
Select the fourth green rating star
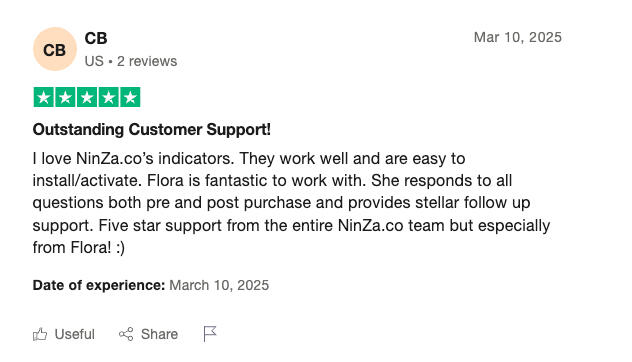(108, 97)
